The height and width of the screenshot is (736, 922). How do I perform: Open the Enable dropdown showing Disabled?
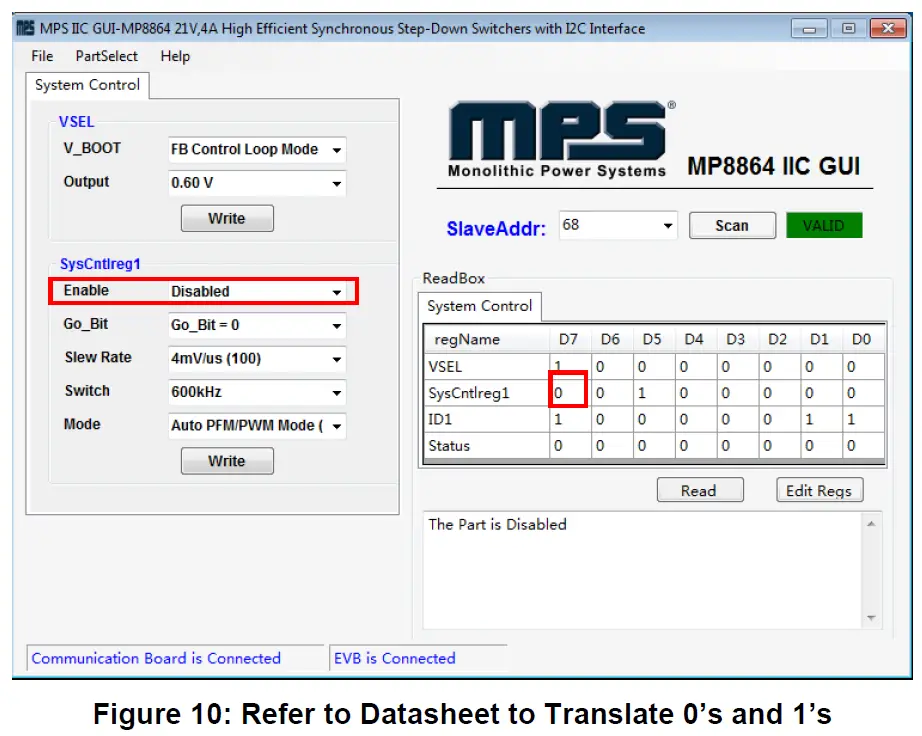tap(257, 292)
